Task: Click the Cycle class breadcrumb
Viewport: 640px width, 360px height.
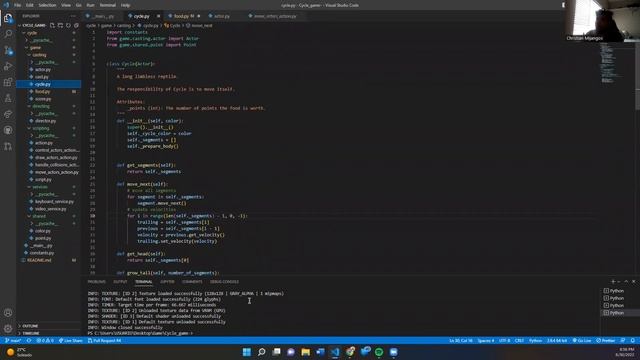Action: 175,25
